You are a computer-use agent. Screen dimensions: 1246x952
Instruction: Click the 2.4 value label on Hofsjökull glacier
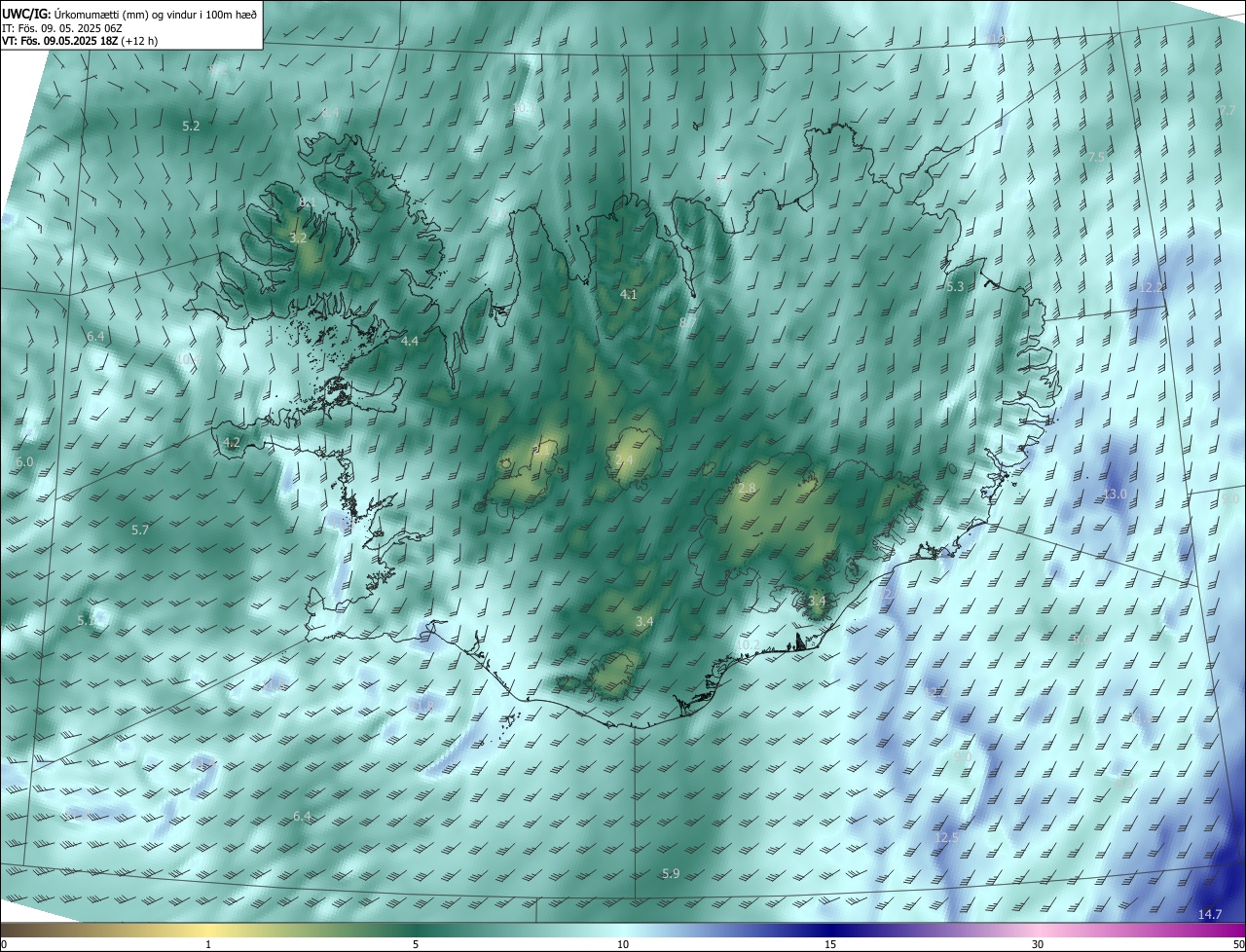pyautogui.click(x=624, y=459)
